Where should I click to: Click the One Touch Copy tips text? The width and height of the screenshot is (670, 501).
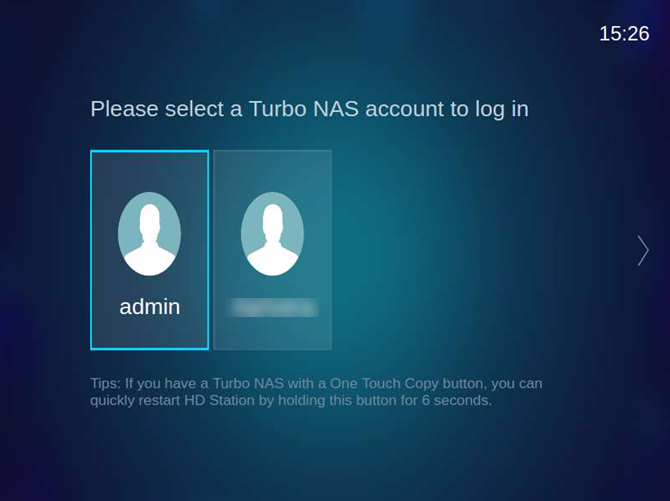316,392
